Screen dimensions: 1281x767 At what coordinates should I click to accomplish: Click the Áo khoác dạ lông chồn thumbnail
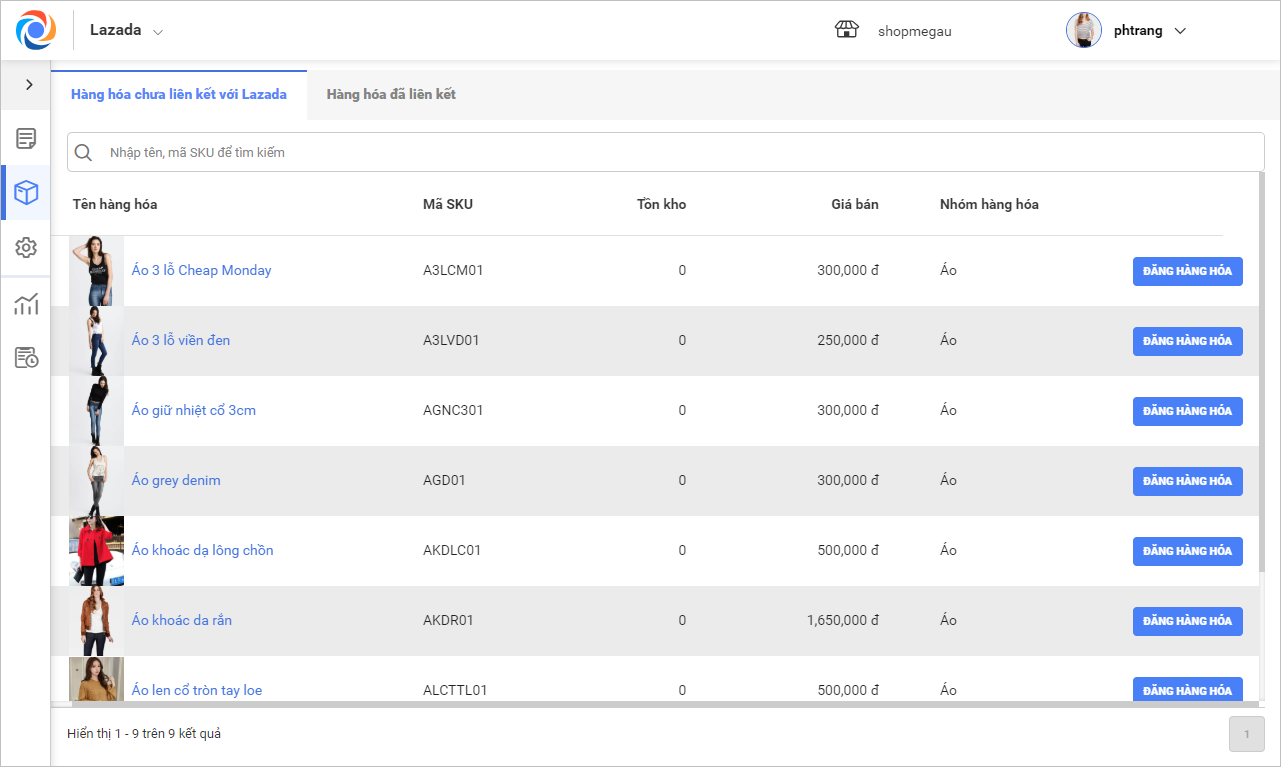click(97, 551)
